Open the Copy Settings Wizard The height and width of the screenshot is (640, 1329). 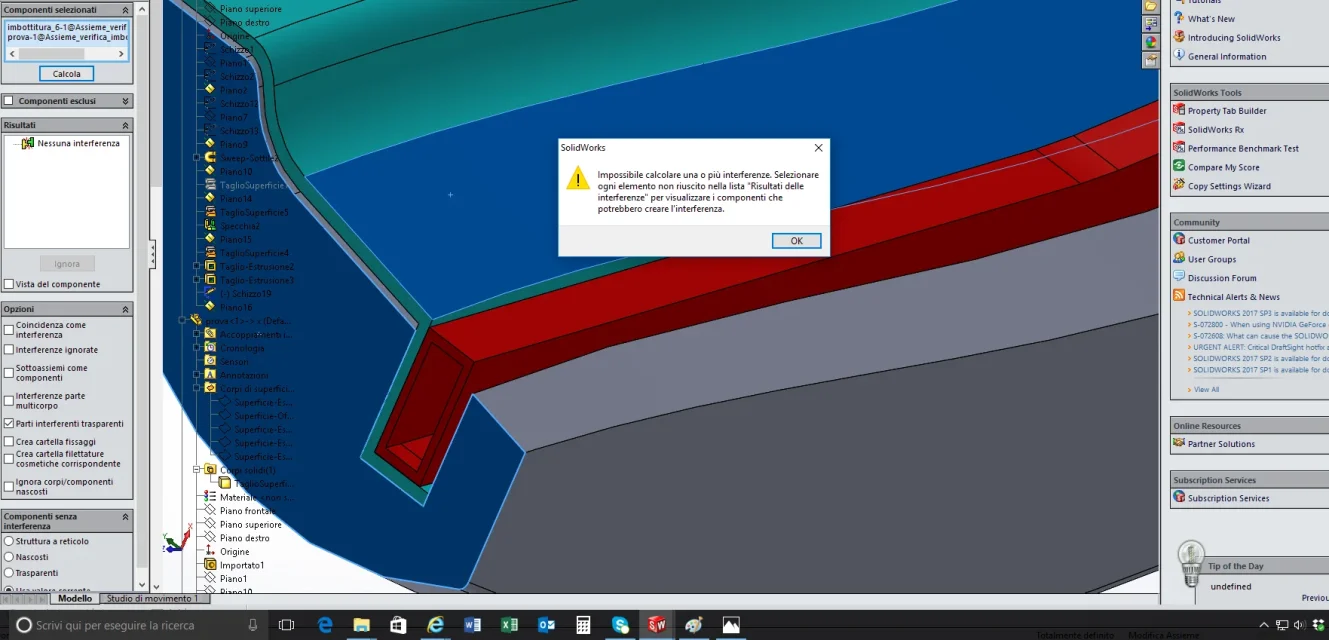click(1229, 186)
